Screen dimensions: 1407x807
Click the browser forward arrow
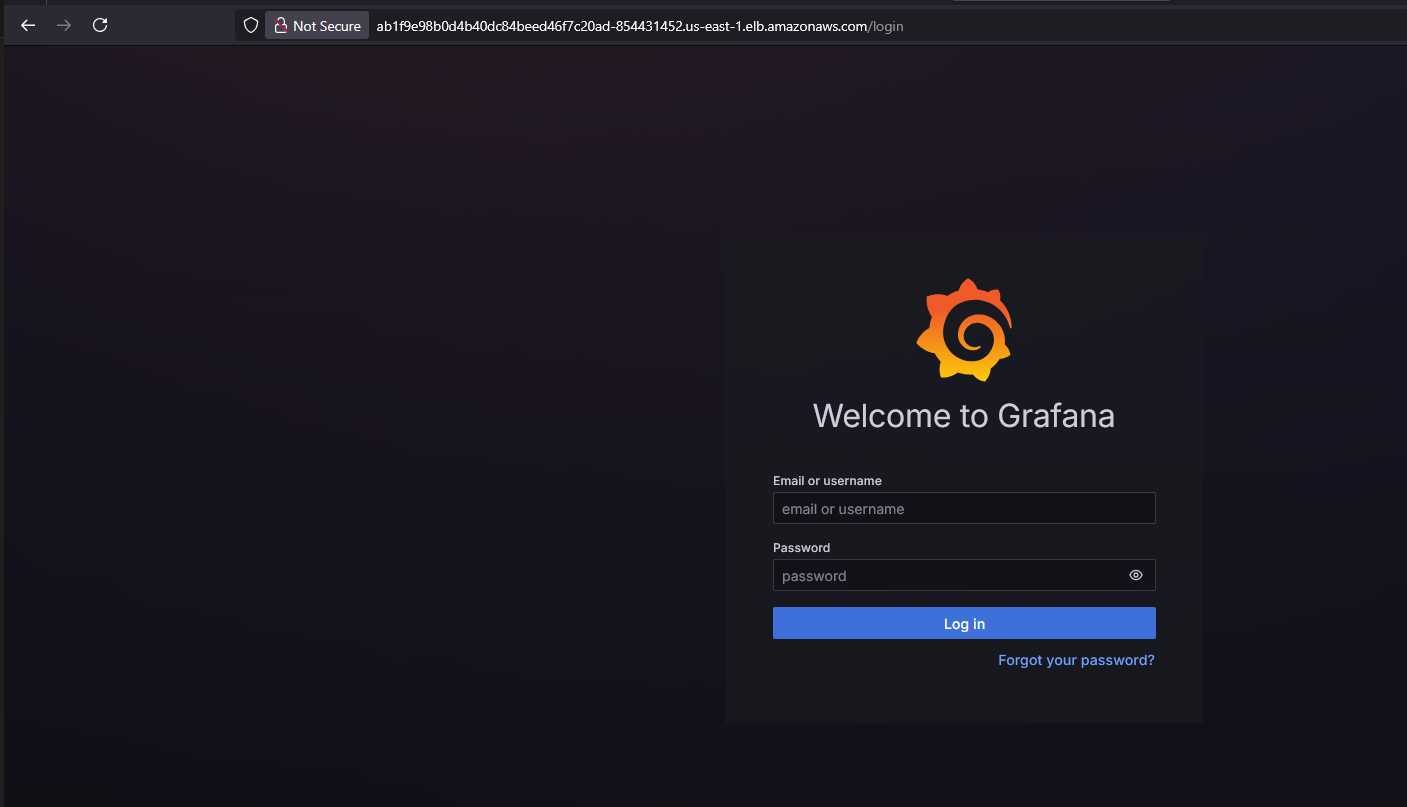coord(64,26)
